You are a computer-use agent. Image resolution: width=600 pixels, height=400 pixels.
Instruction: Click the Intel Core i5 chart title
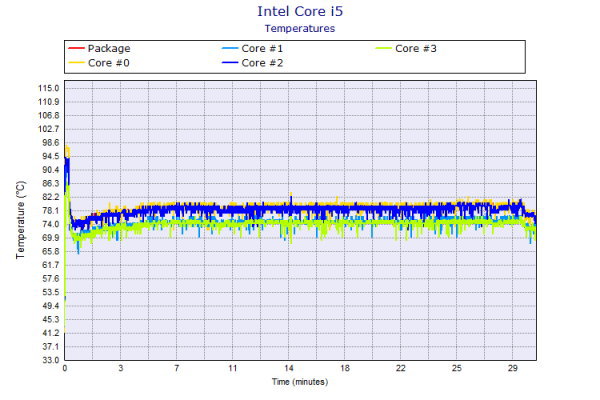tap(300, 11)
